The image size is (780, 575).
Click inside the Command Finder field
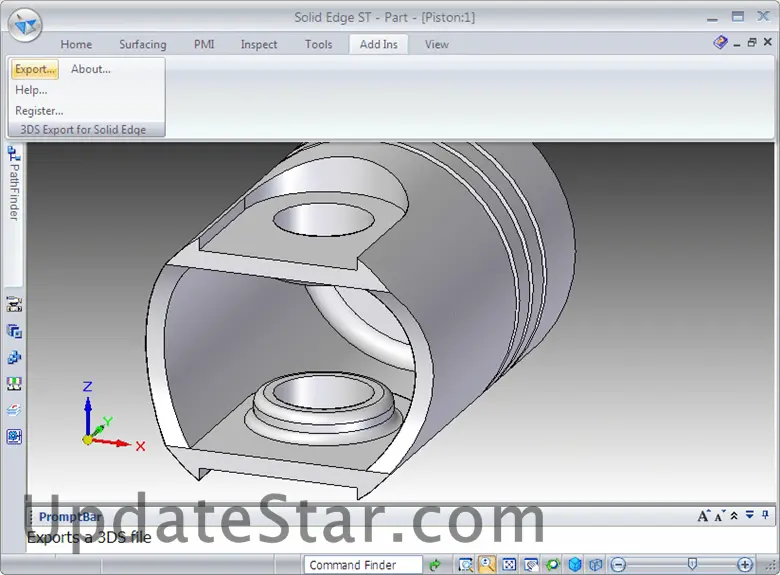(363, 565)
